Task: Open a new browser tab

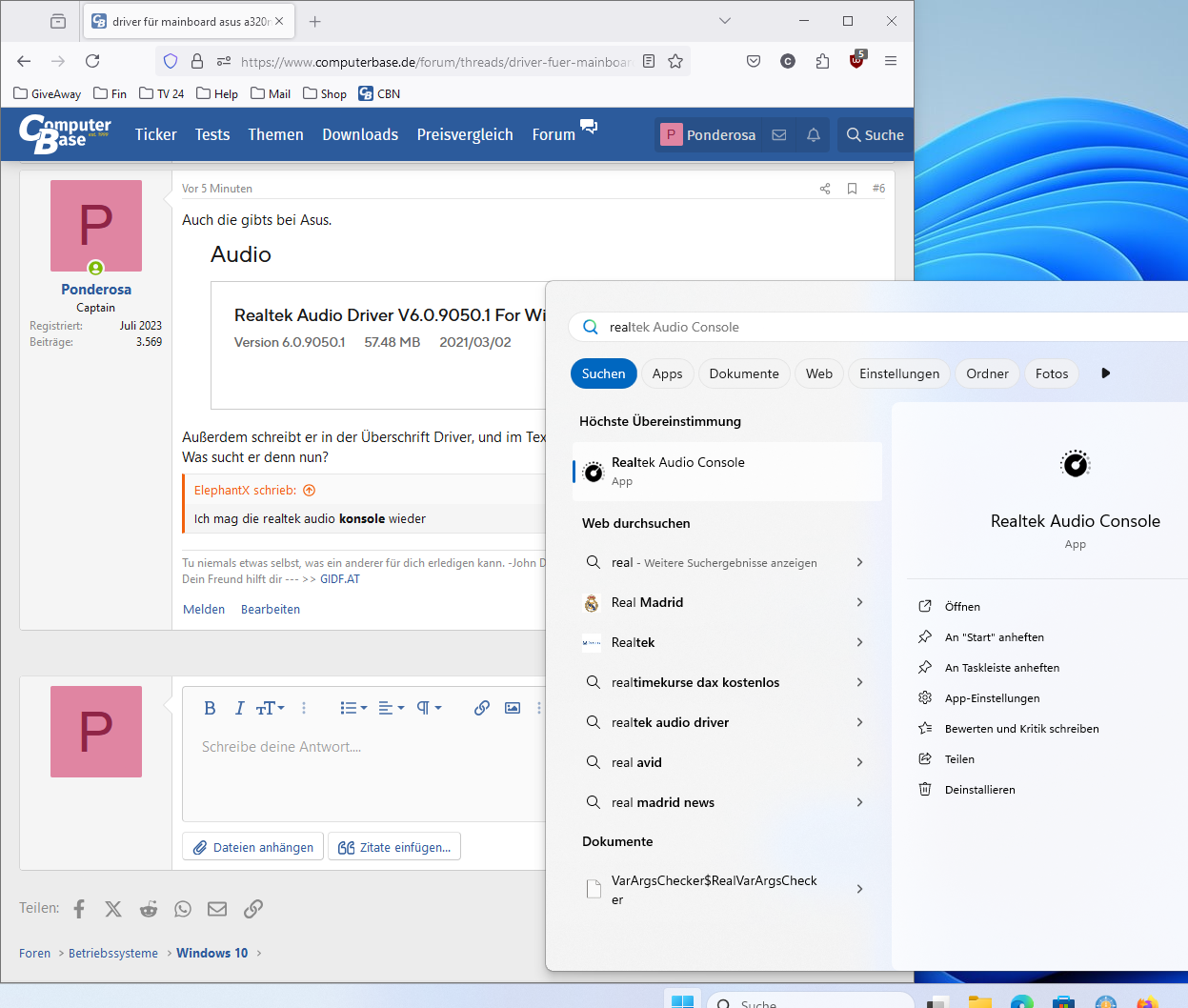Action: [x=315, y=21]
